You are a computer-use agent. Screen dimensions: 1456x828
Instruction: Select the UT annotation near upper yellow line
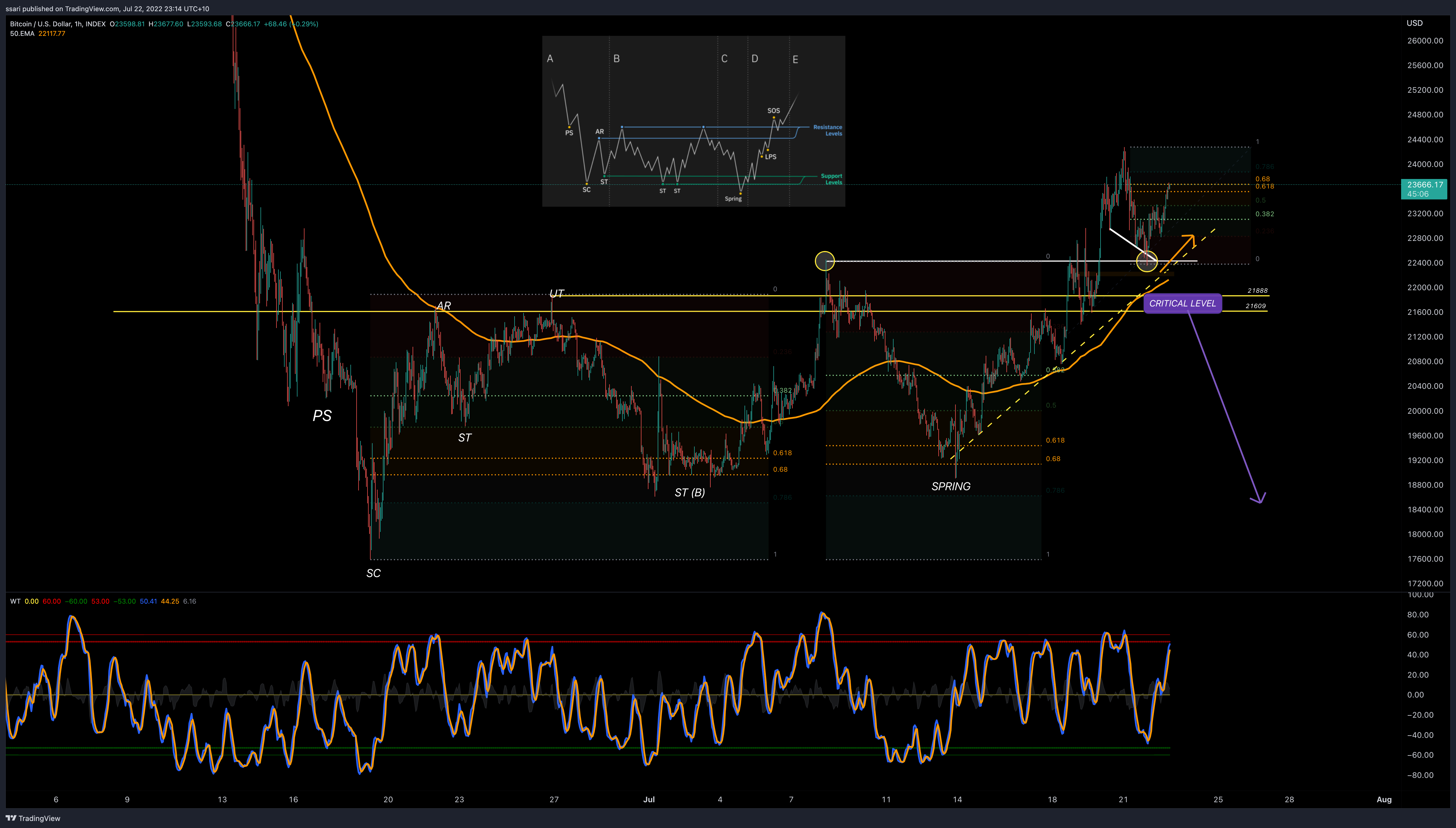point(557,294)
